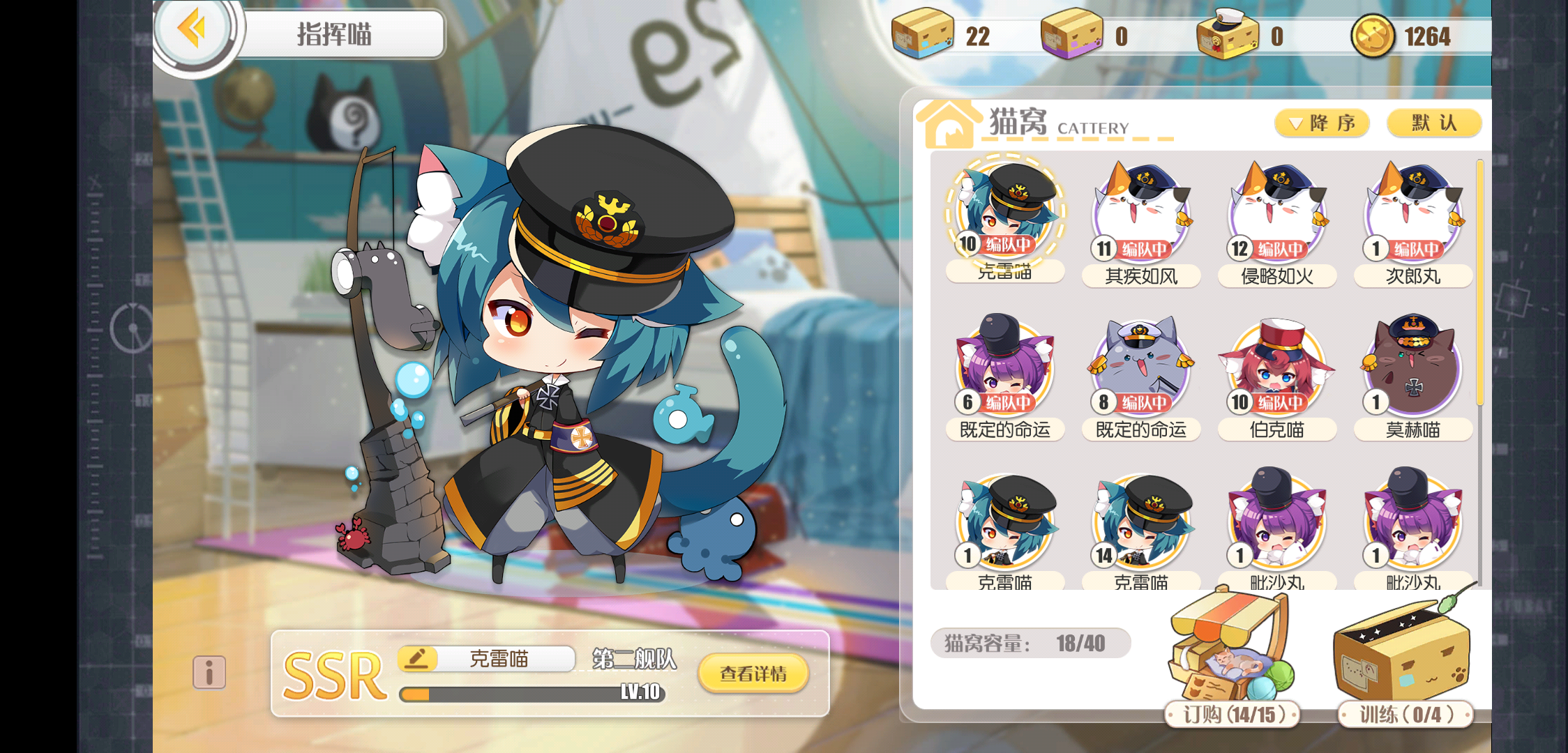Select the 侵略如火 cat
The image size is (1568, 753).
[1277, 223]
